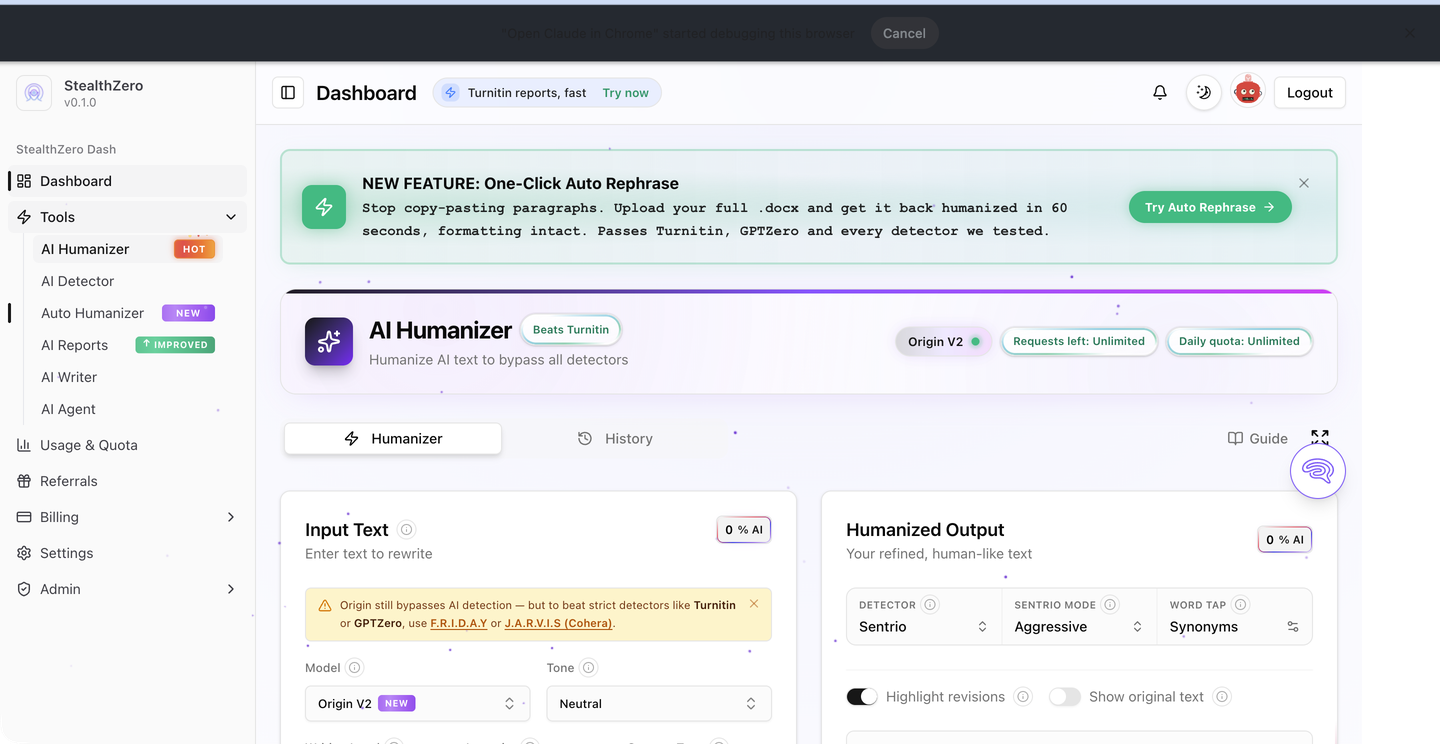This screenshot has width=1440, height=744.
Task: Open the Detector Sentrio dropdown
Action: click(924, 627)
